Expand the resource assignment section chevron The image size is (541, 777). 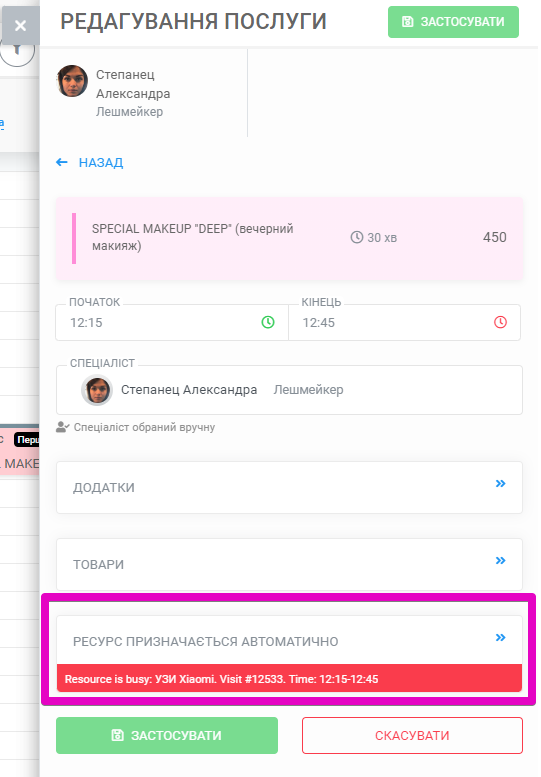[500, 637]
